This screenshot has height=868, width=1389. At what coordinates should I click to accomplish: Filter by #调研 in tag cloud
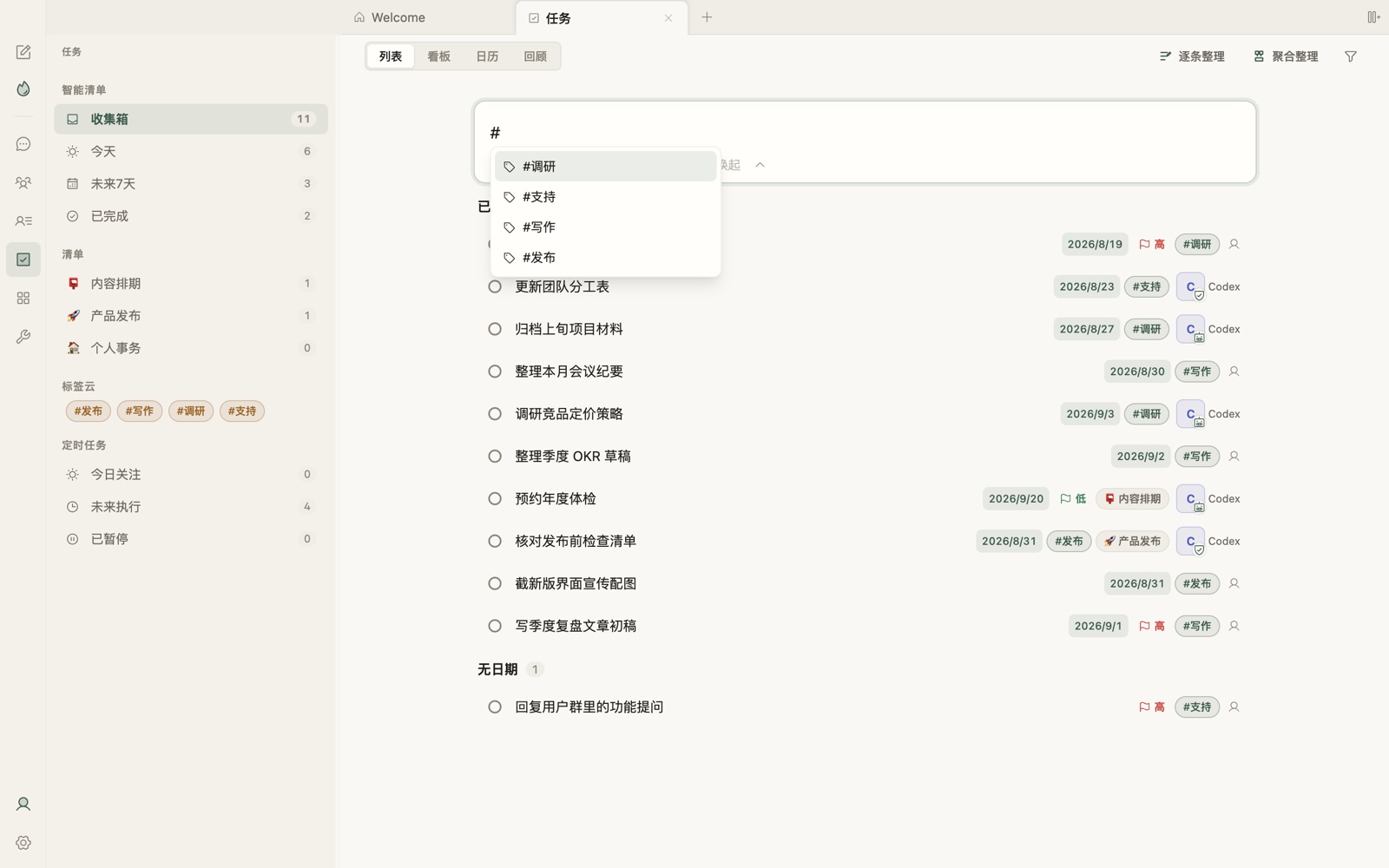(191, 411)
